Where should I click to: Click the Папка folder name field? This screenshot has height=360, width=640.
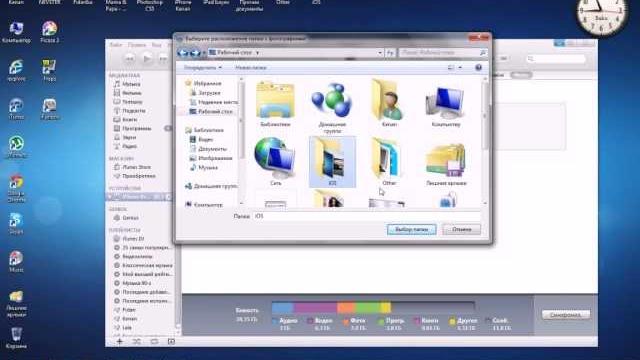pos(367,216)
